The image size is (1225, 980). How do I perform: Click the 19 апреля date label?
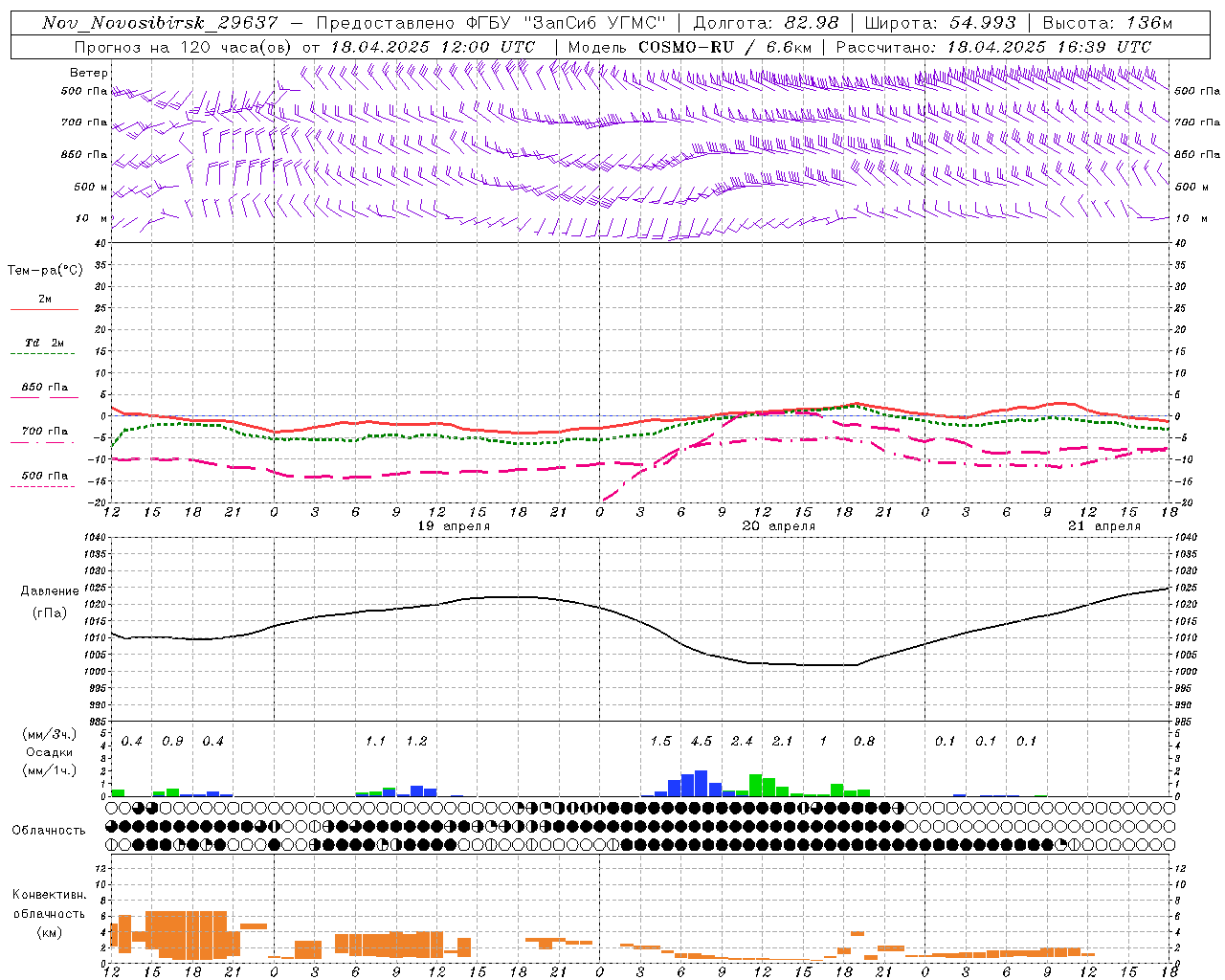click(454, 526)
